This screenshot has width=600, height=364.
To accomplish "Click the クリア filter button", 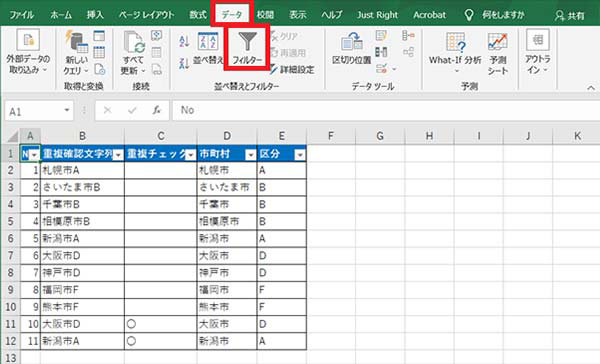I will [284, 36].
